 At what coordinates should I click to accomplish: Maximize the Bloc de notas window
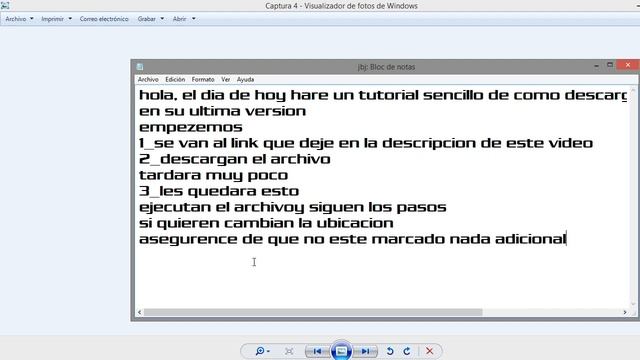click(610, 65)
